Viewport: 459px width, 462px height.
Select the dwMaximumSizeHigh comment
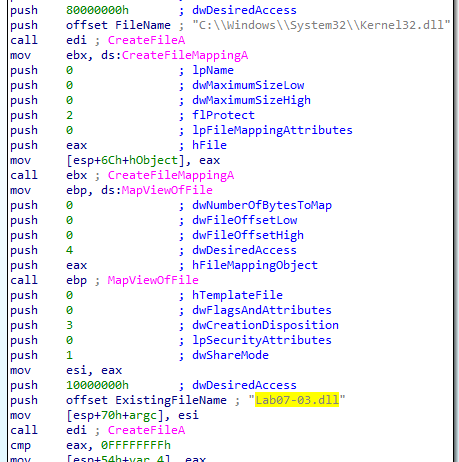click(251, 100)
